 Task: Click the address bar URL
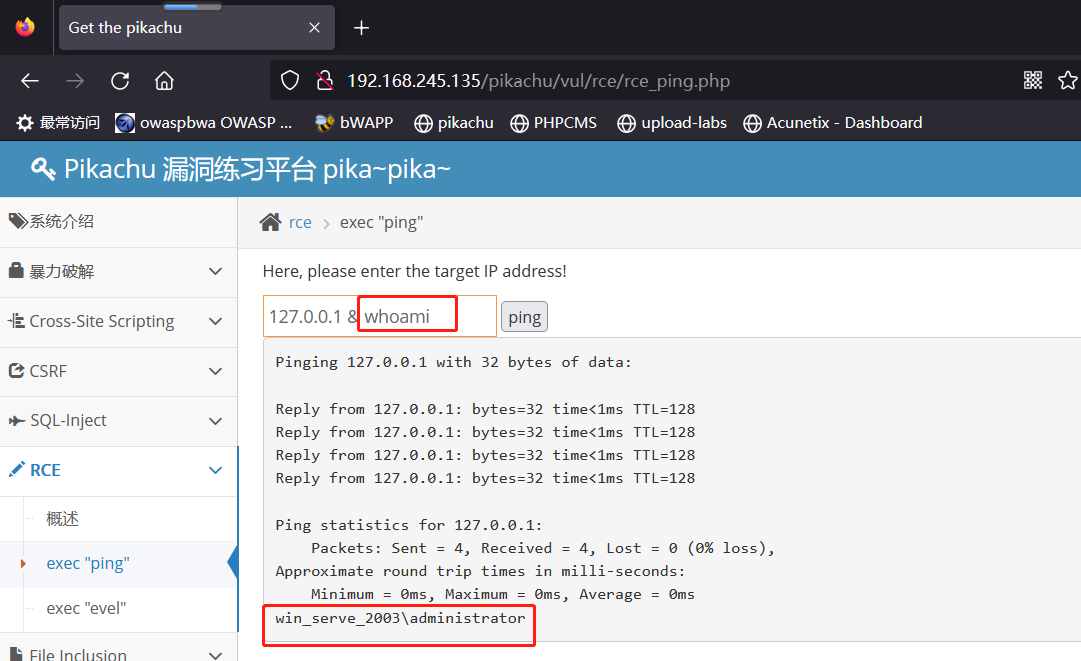(538, 81)
